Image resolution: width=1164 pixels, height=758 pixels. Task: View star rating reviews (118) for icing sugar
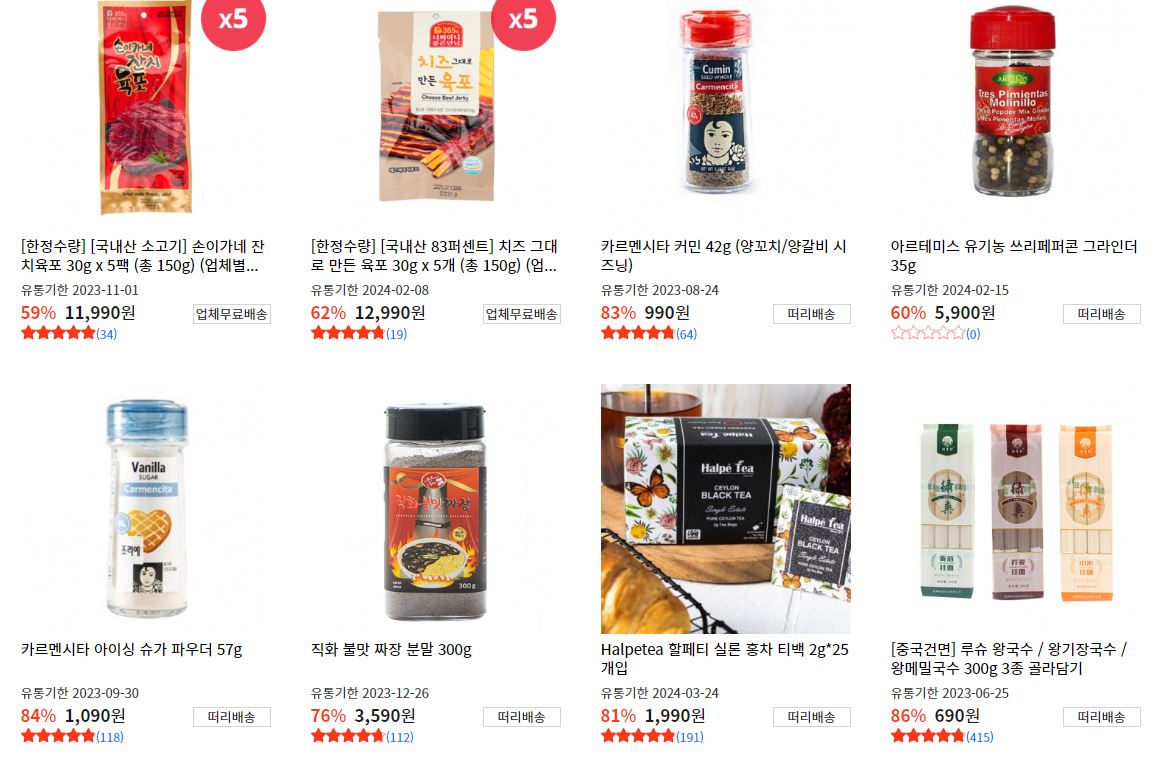[72, 736]
